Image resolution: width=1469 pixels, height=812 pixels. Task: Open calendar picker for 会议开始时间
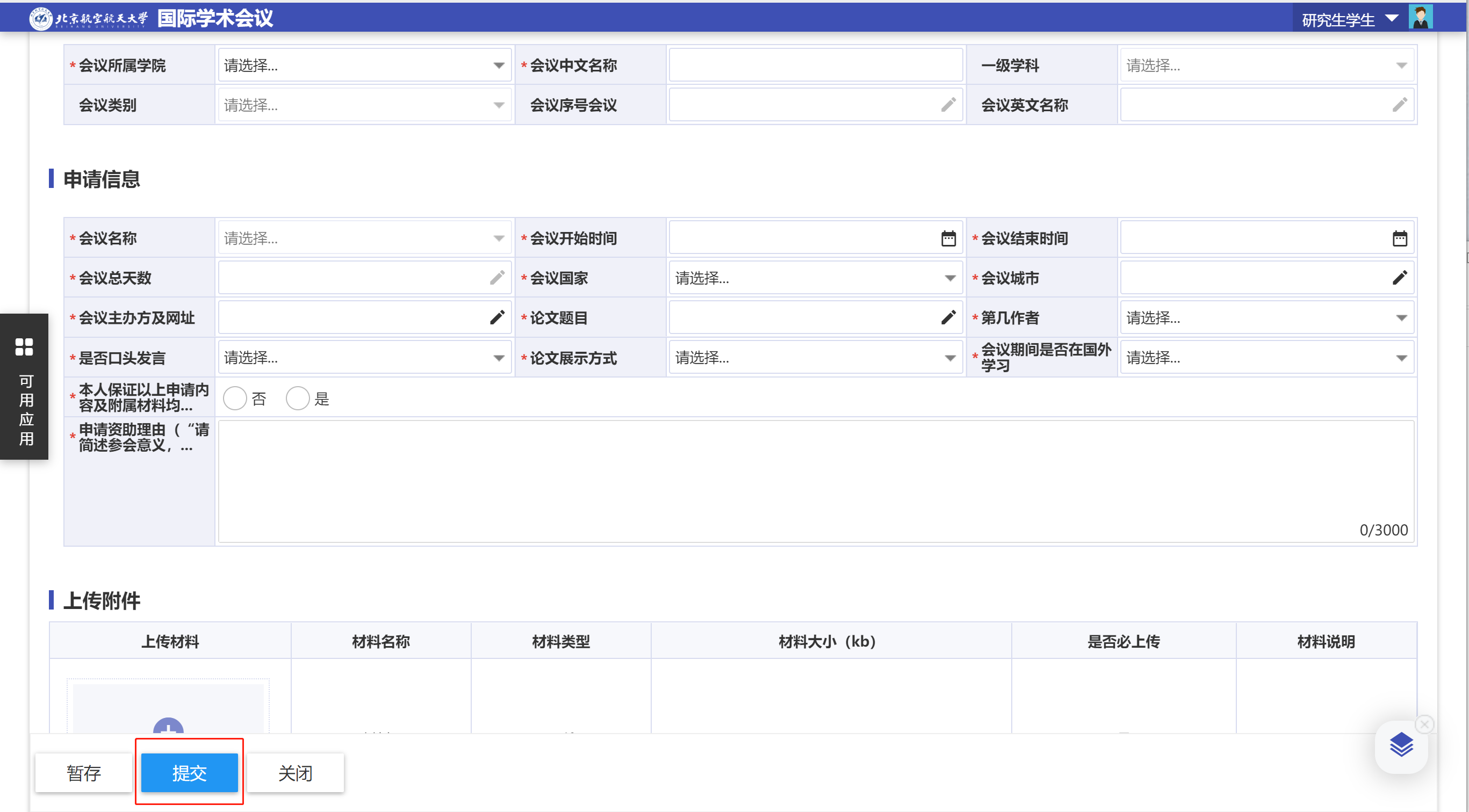[948, 238]
